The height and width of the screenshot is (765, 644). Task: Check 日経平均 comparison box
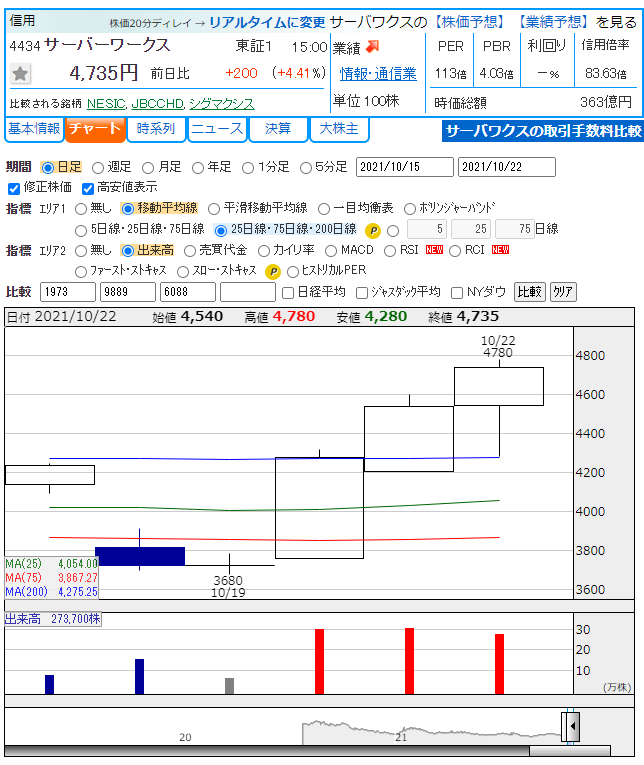pyautogui.click(x=288, y=293)
